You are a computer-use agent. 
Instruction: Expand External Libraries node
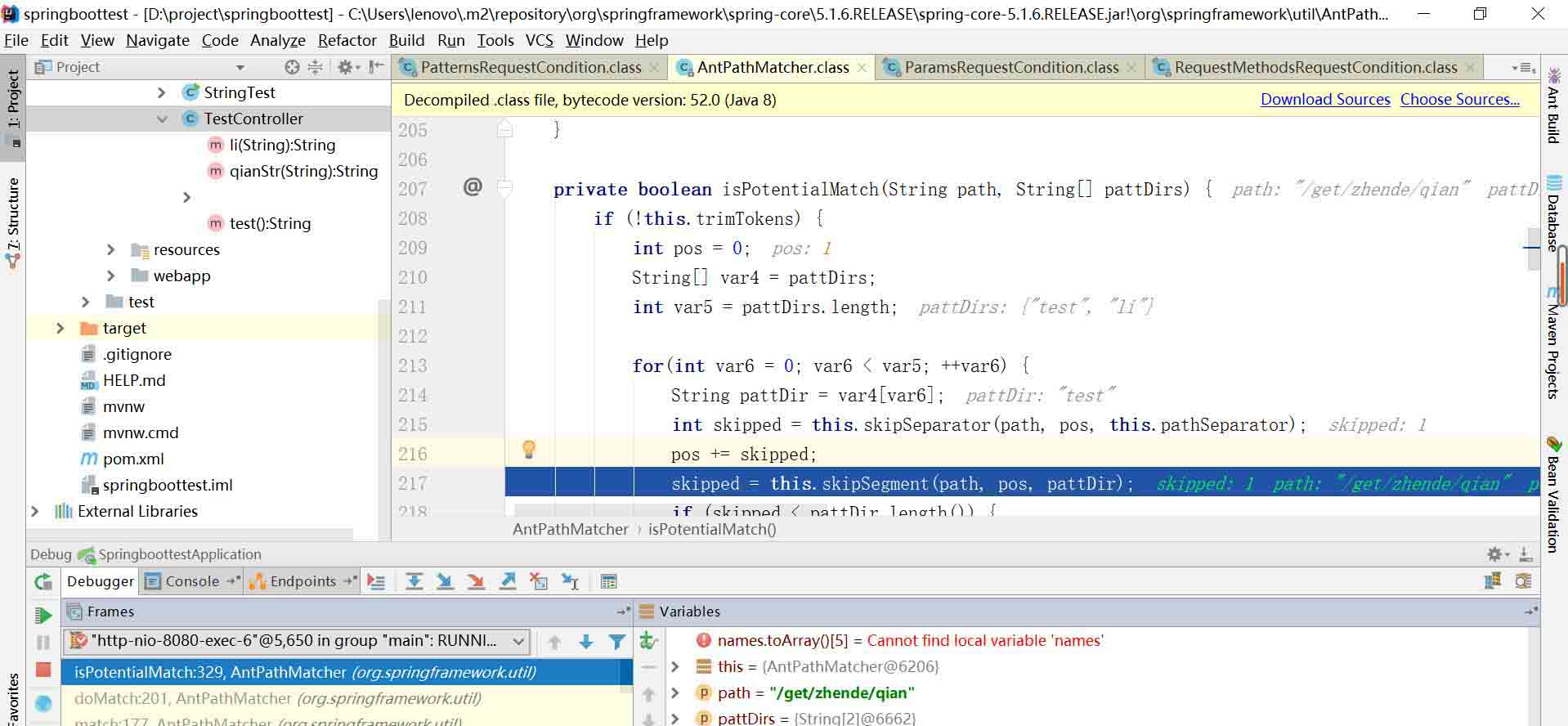pos(34,512)
